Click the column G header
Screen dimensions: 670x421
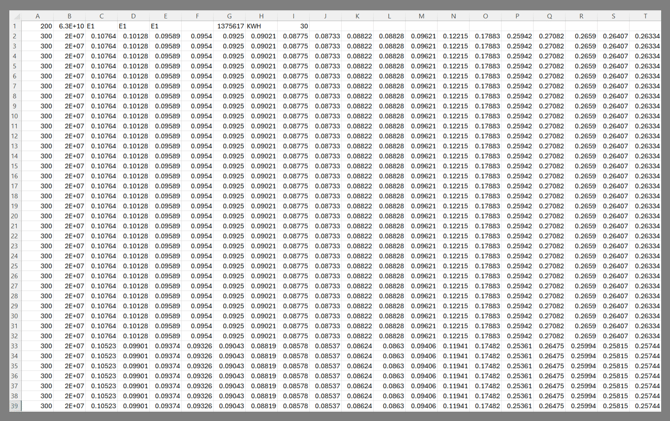(x=229, y=16)
